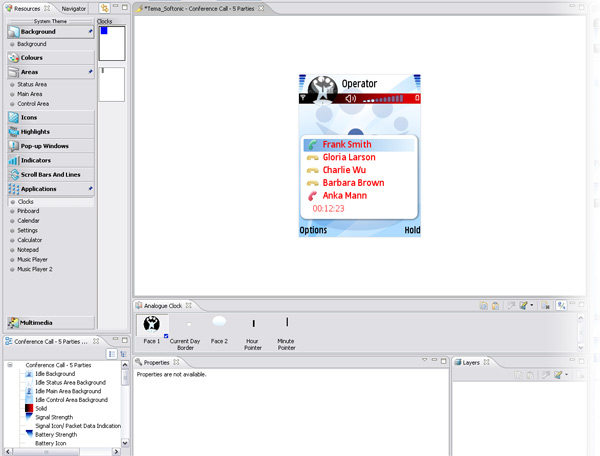Select the Face 1 clock element
600x456 pixels.
pyautogui.click(x=152, y=324)
